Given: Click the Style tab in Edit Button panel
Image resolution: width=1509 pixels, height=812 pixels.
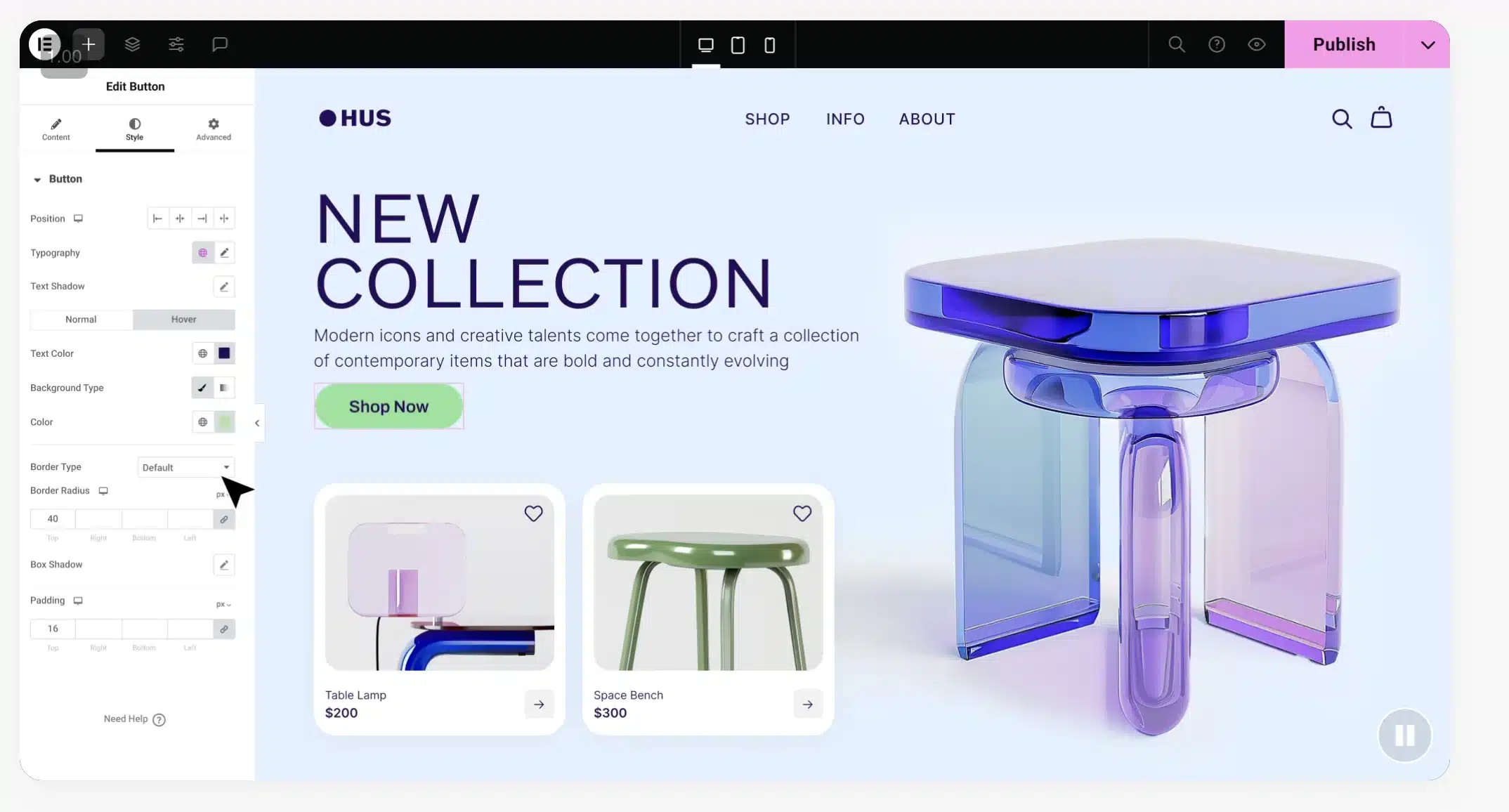Looking at the screenshot, I should click(134, 128).
